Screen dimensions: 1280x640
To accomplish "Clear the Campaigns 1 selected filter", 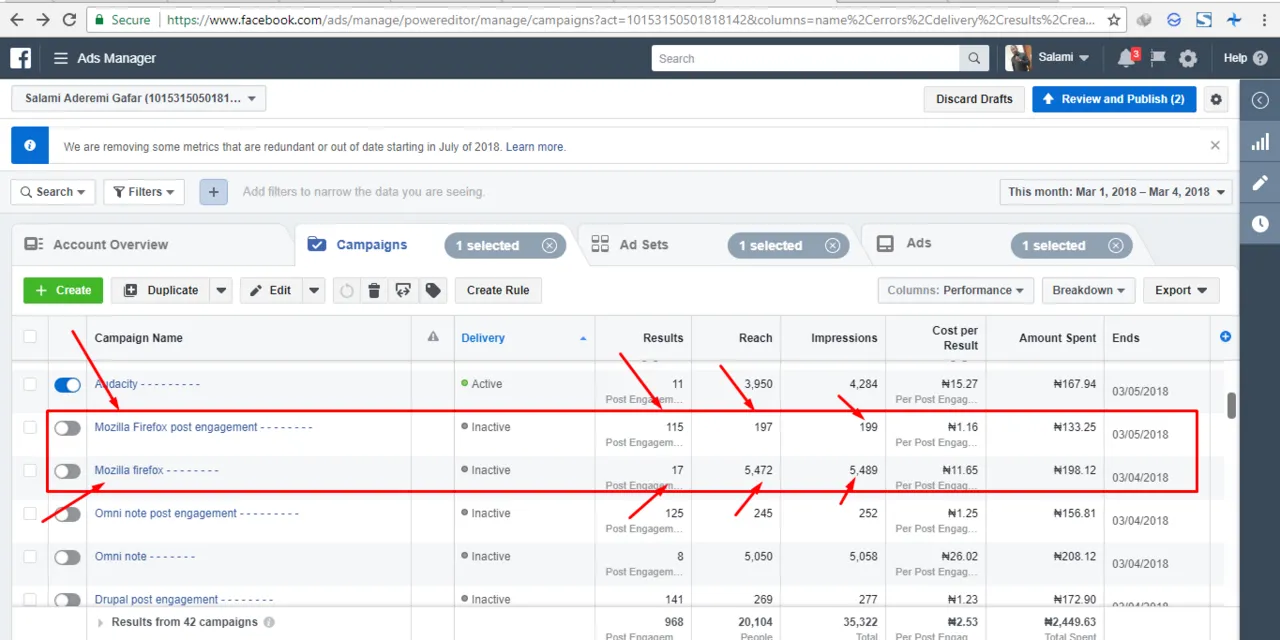I will coord(550,245).
